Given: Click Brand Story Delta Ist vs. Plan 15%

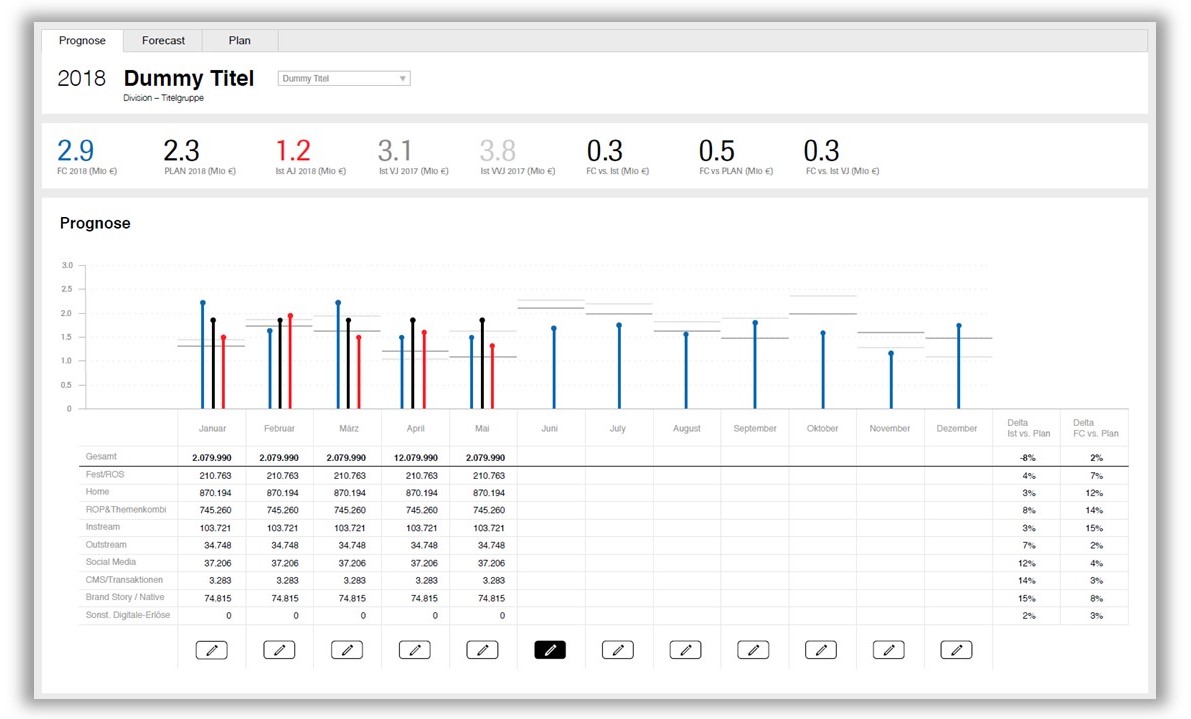Looking at the screenshot, I should 1026,598.
